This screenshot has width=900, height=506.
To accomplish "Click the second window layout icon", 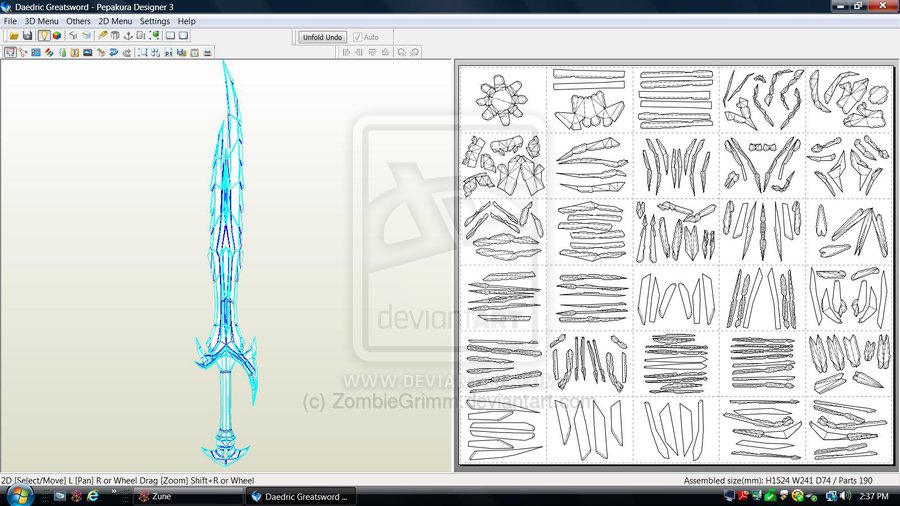I will 184,36.
